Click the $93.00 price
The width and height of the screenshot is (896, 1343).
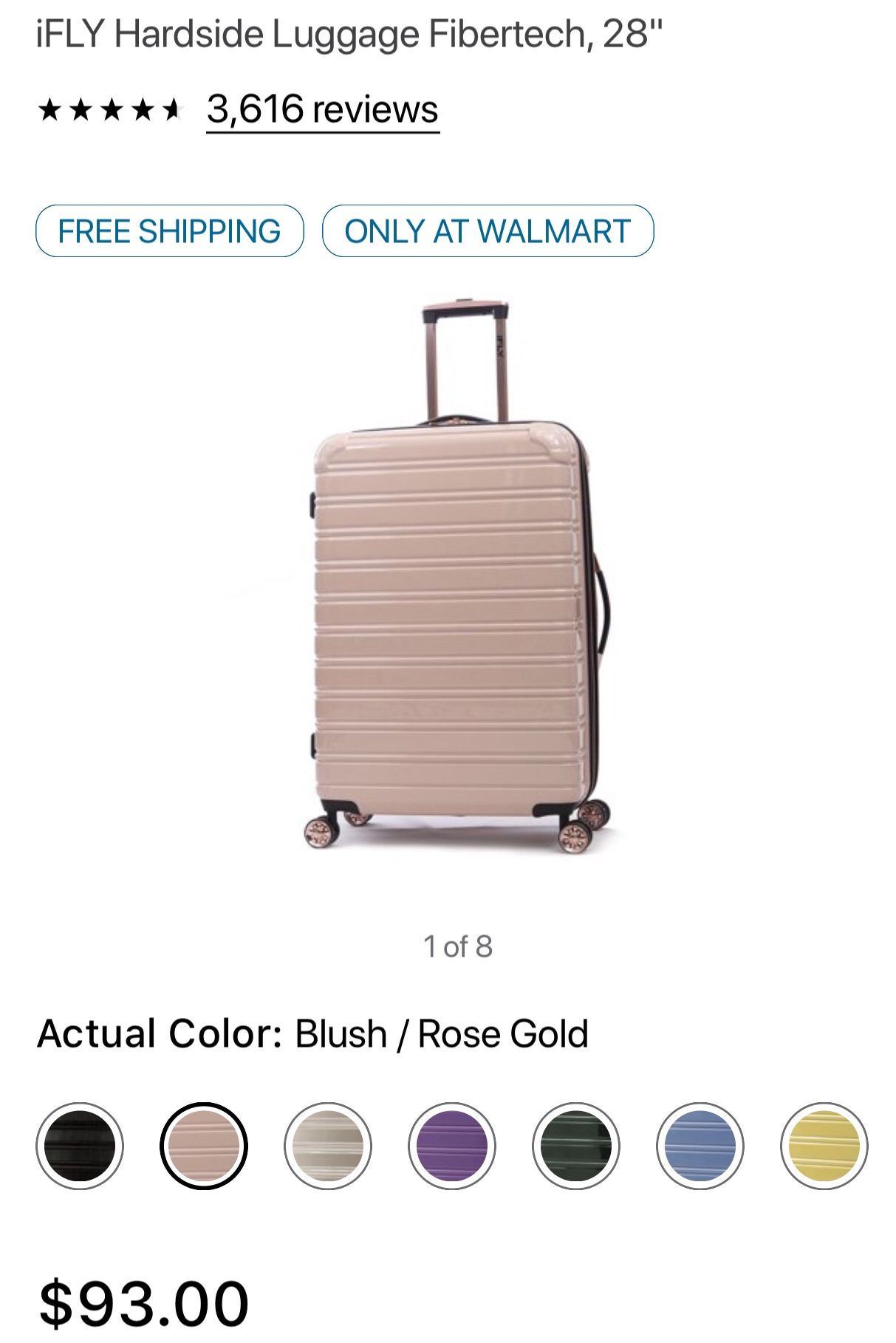(x=144, y=1304)
